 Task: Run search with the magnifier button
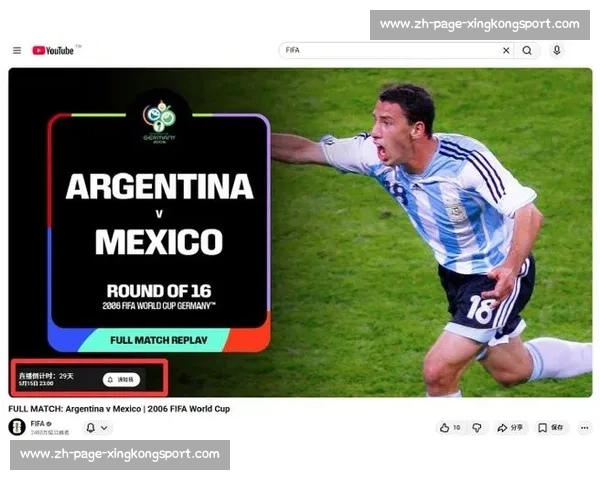click(527, 50)
